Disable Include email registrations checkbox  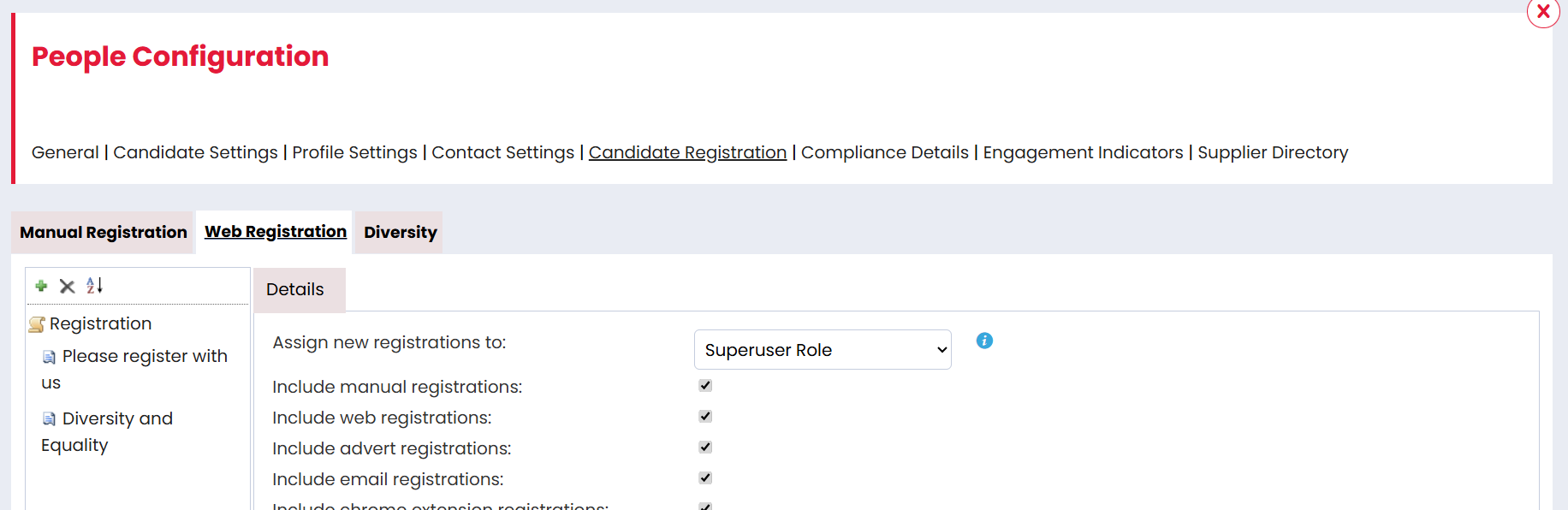click(705, 478)
